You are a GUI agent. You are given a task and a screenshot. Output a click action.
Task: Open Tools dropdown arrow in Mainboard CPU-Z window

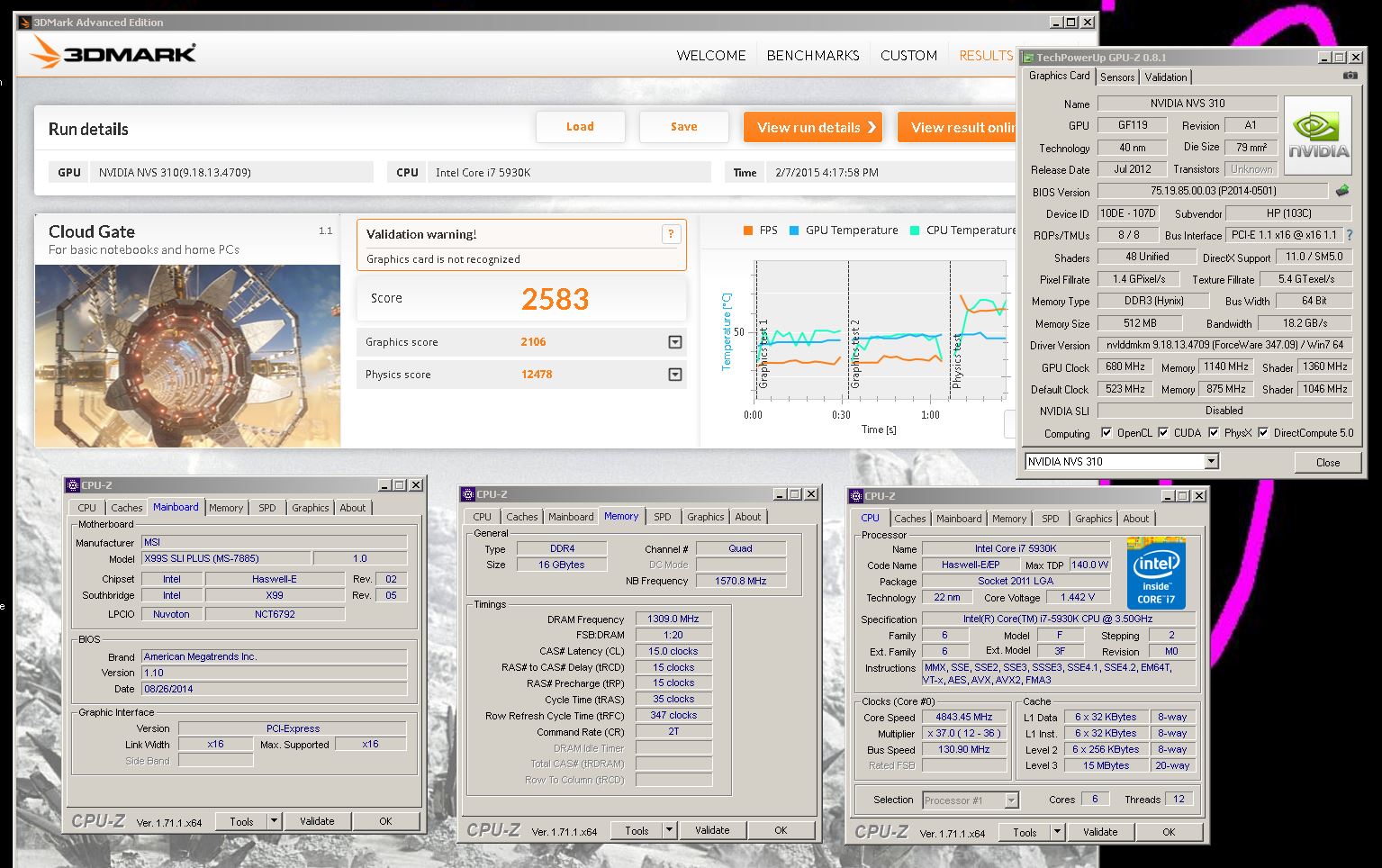(x=274, y=821)
